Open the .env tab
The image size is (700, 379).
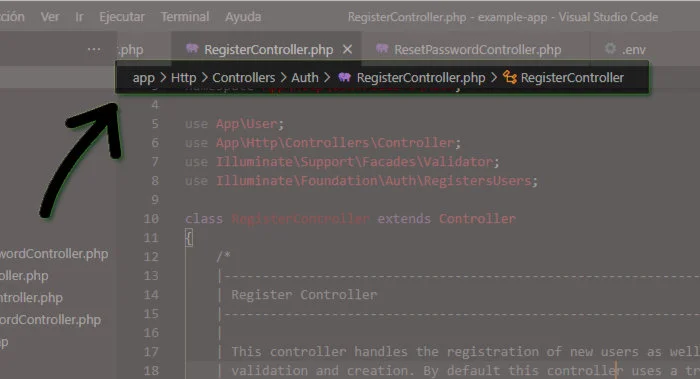(633, 50)
